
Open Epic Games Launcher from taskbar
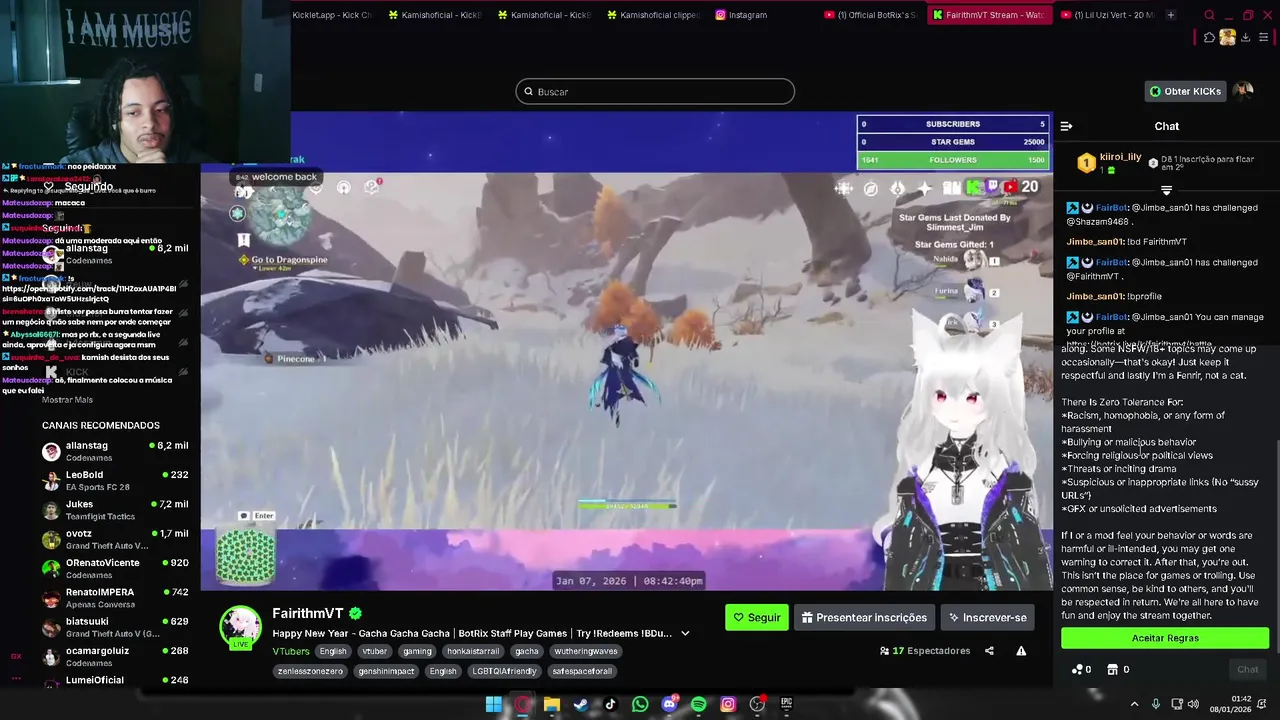coord(786,704)
